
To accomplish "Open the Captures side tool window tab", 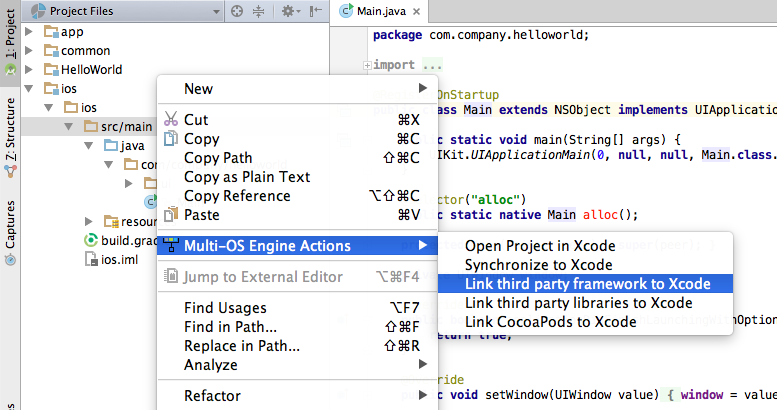I will tap(10, 232).
